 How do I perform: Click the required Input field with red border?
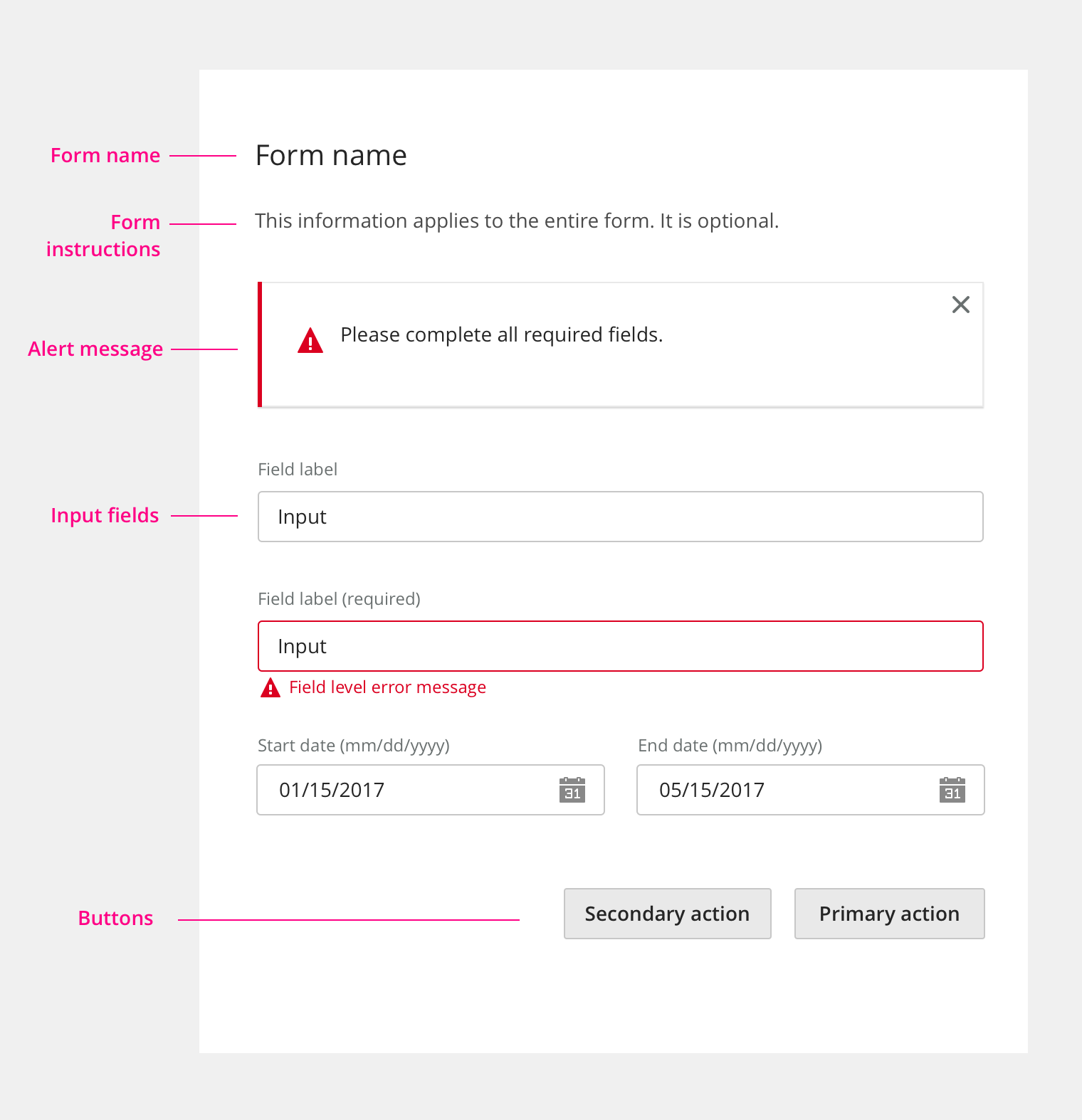pyautogui.click(x=619, y=646)
